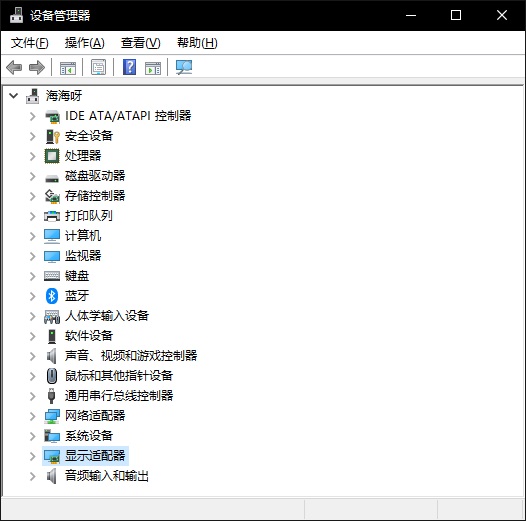Click the Properties toolbar icon
The image size is (526, 521).
[x=99, y=67]
